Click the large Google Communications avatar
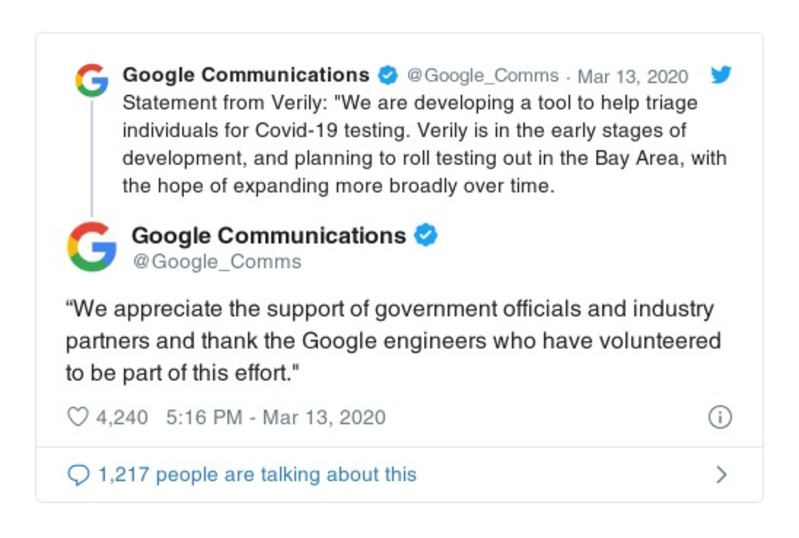This screenshot has width=799, height=538. tap(91, 246)
